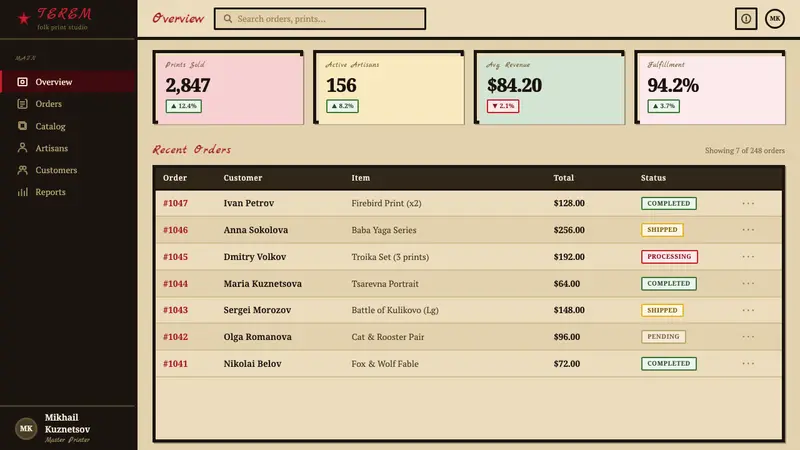This screenshot has width=800, height=450.
Task: Click the red star Terem logo
Action: click(23, 19)
